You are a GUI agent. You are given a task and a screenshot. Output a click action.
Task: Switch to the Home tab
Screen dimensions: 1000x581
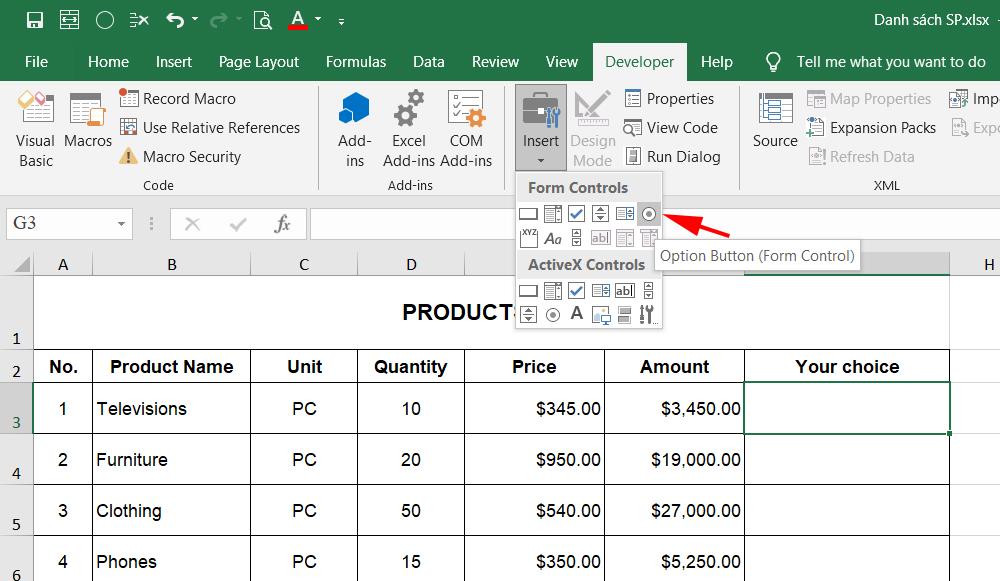[108, 62]
